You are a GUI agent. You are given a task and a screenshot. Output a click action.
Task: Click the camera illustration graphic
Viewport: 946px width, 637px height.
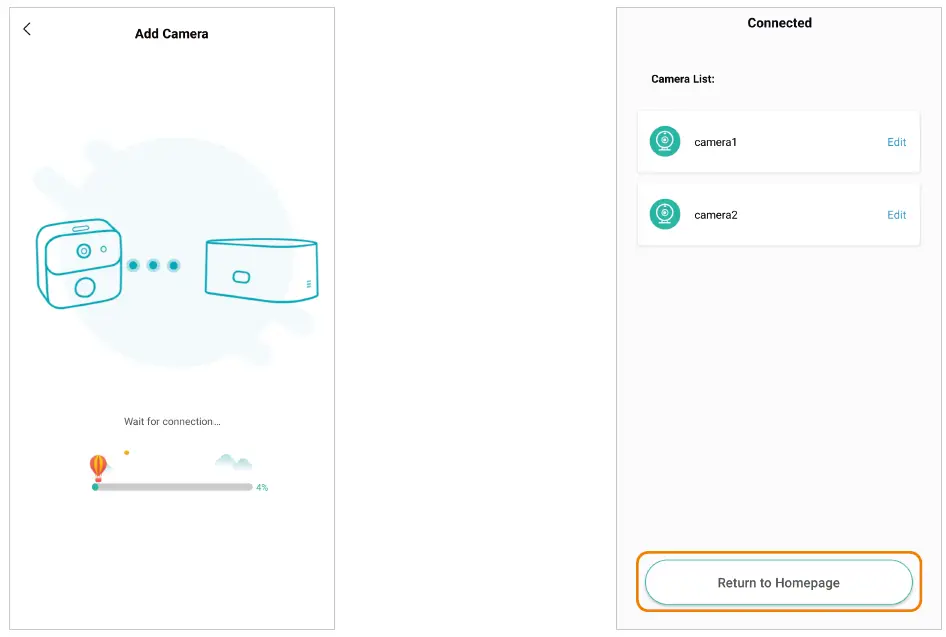coord(80,263)
